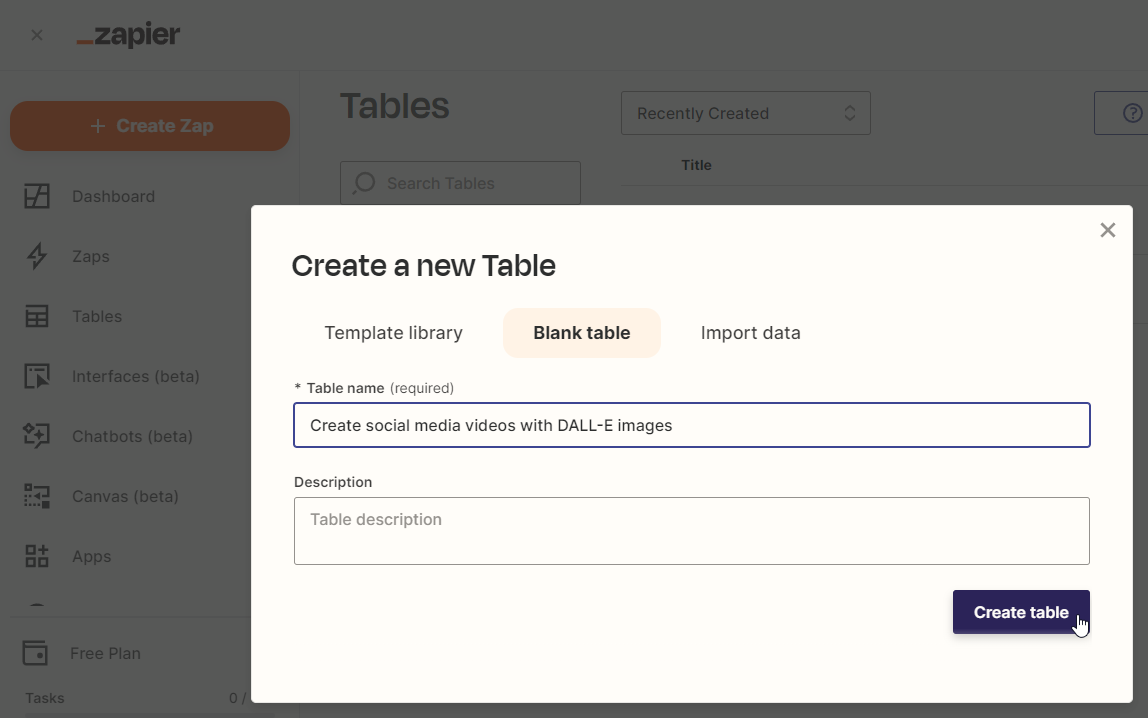
Task: Switch to the Template library tab
Action: pyautogui.click(x=393, y=333)
